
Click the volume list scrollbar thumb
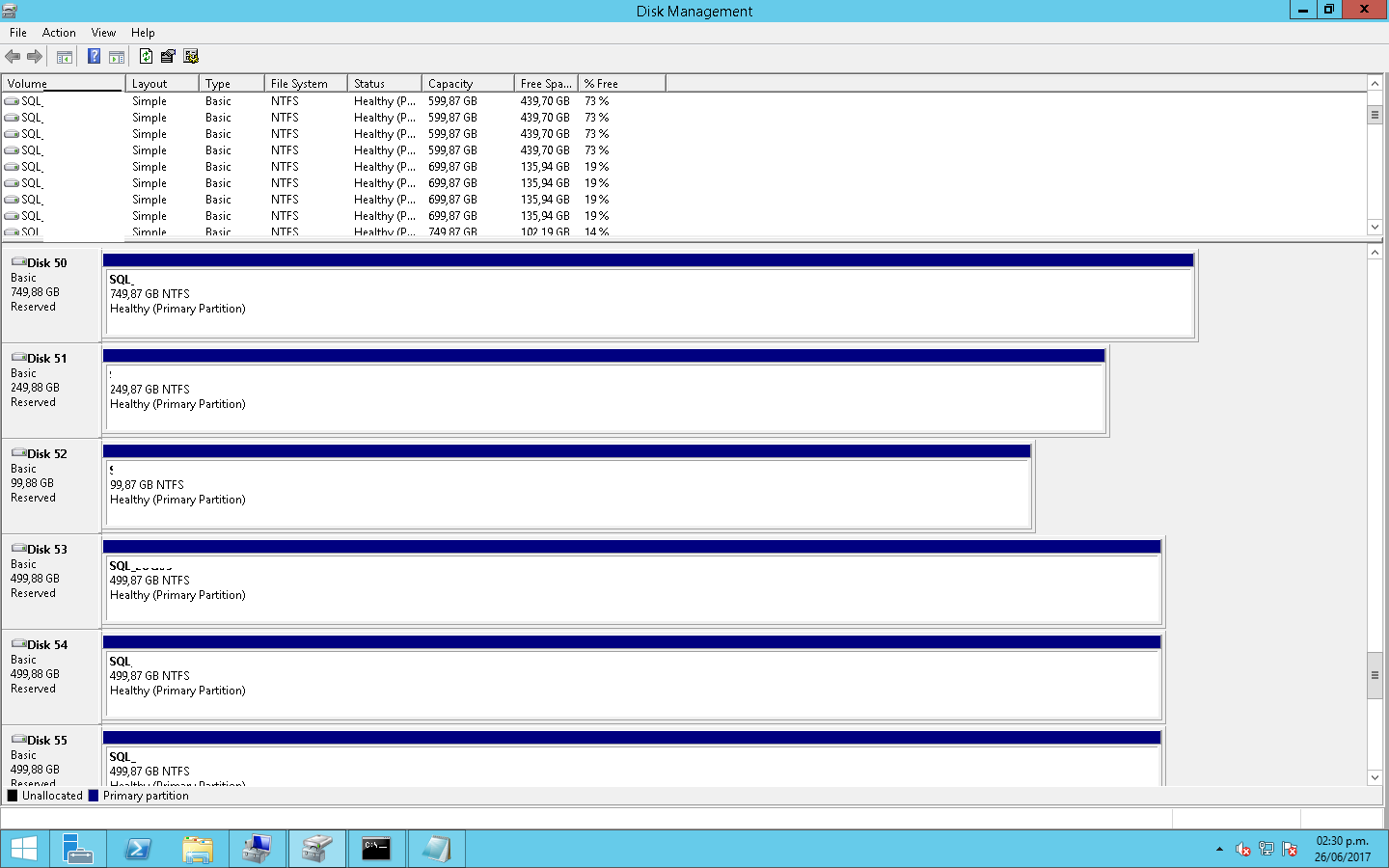(1375, 115)
